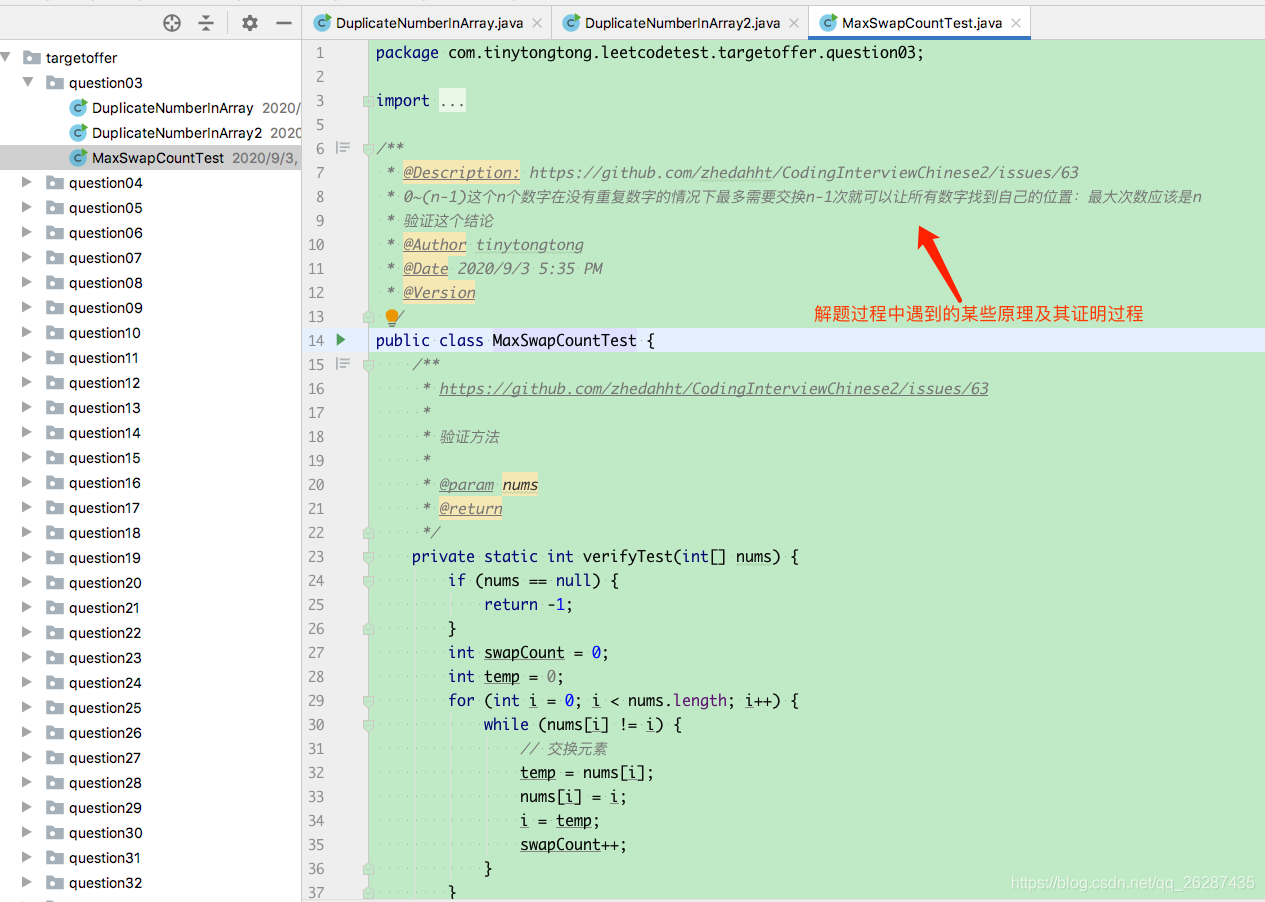
Task: Select the question30 folder
Action: (x=104, y=833)
